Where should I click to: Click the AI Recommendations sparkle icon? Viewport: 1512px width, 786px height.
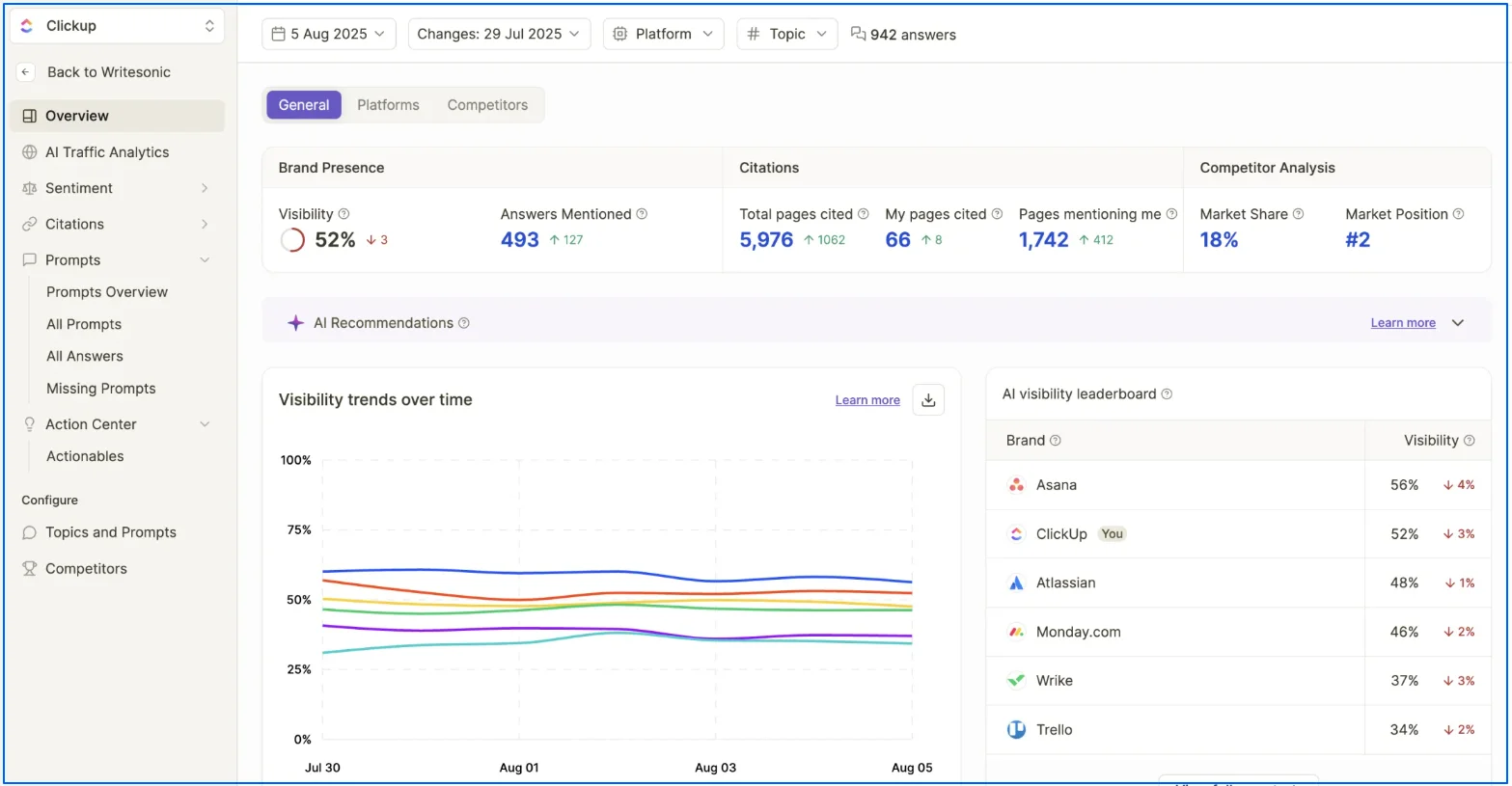click(296, 323)
